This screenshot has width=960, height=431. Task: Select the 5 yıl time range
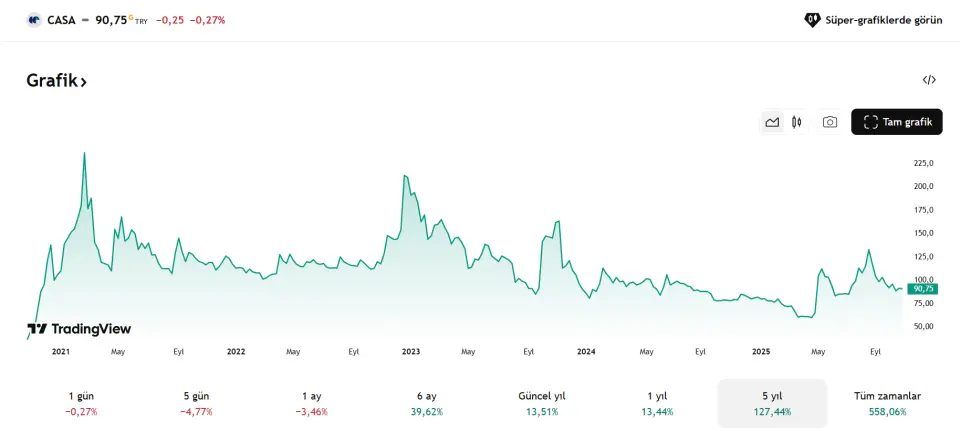click(772, 403)
